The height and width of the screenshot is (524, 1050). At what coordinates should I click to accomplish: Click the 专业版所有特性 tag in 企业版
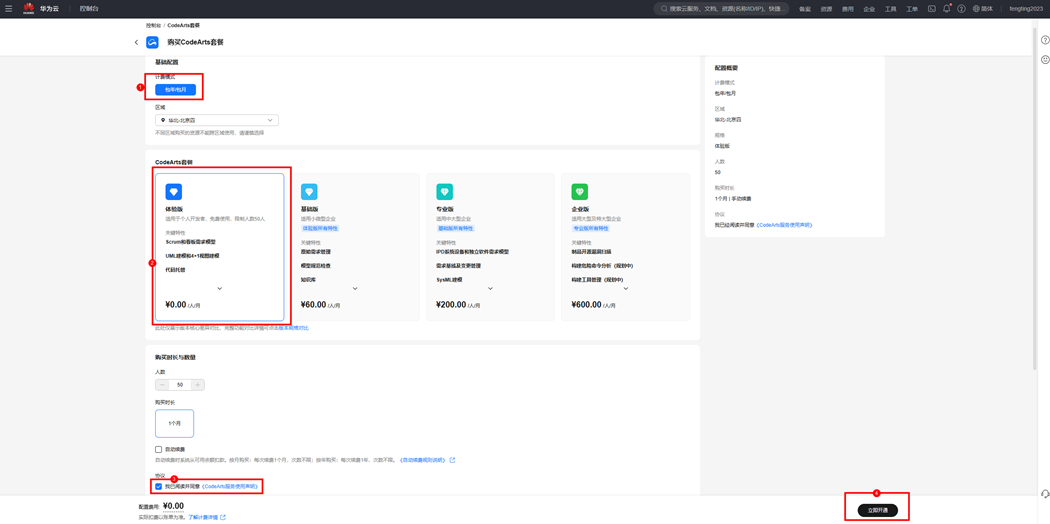591,228
